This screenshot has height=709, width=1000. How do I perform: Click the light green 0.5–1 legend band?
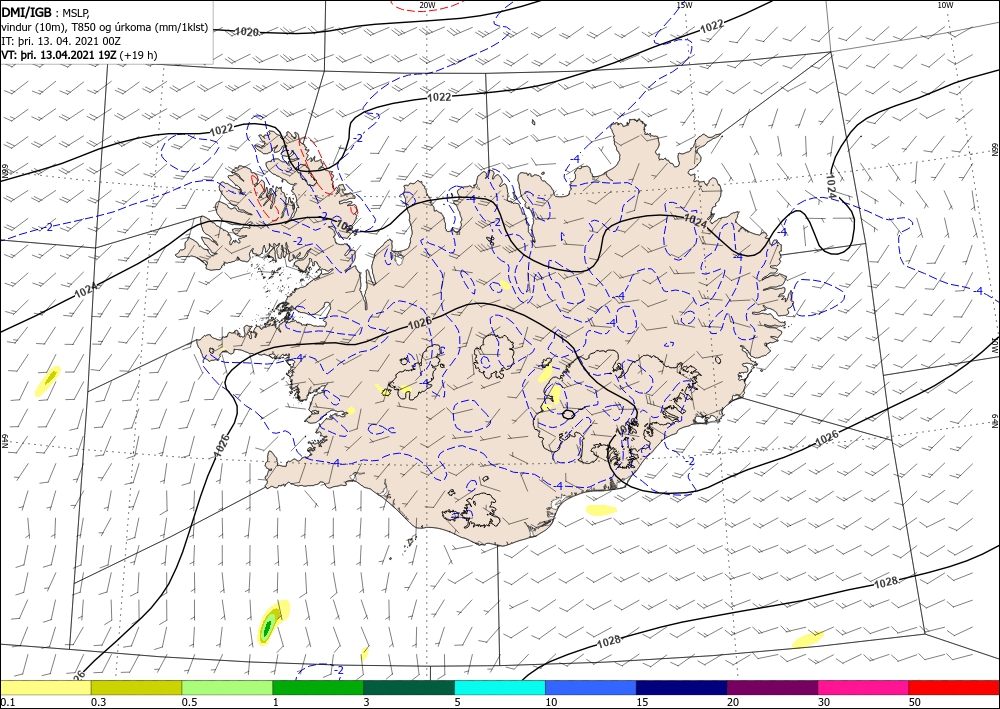tap(227, 687)
